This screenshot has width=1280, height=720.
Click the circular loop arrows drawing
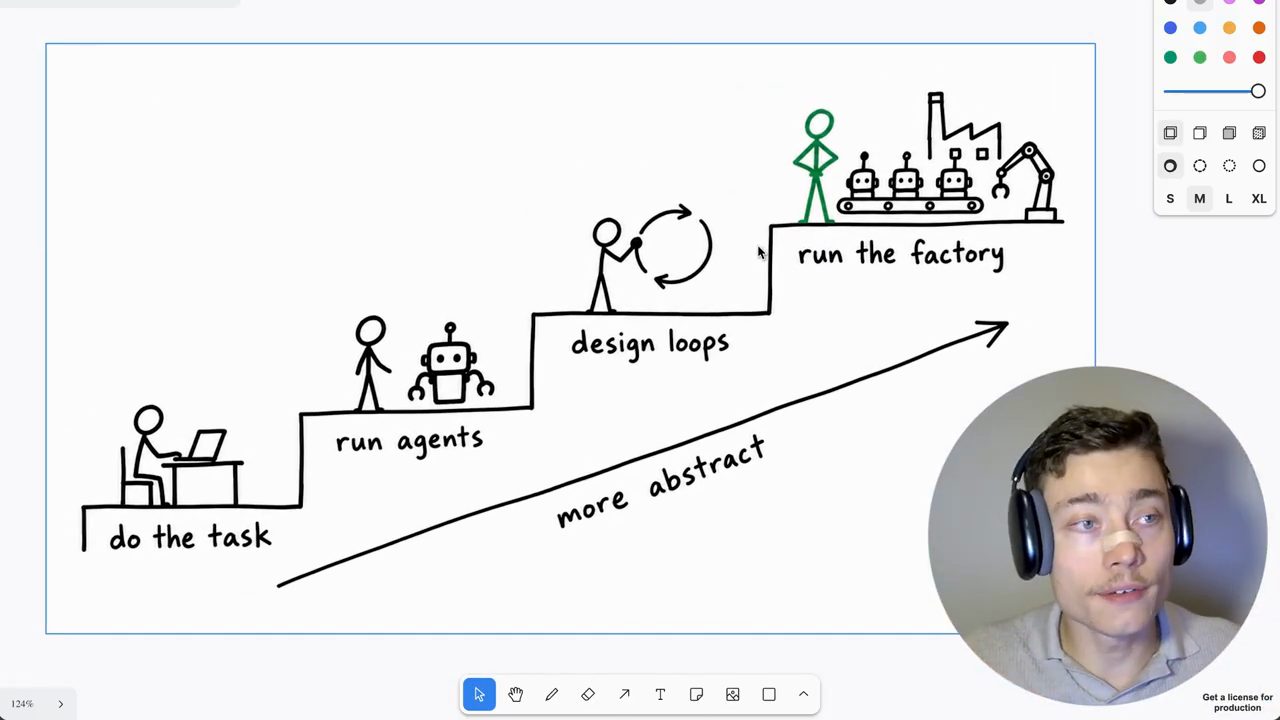[x=674, y=246]
